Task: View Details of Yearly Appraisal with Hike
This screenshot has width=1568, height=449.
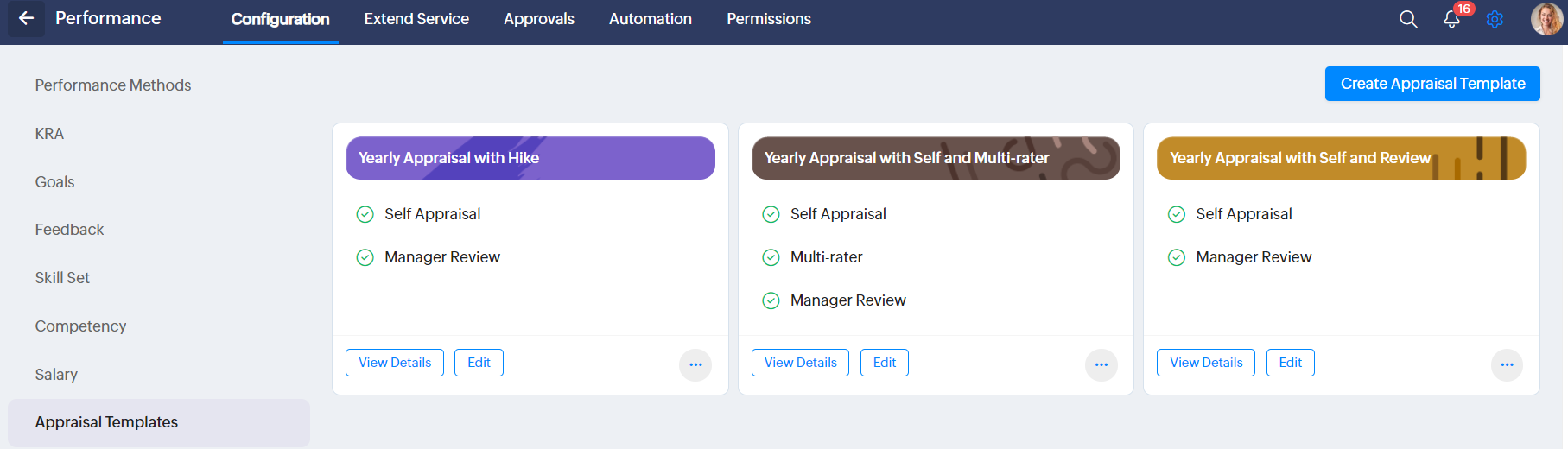Action: [395, 363]
